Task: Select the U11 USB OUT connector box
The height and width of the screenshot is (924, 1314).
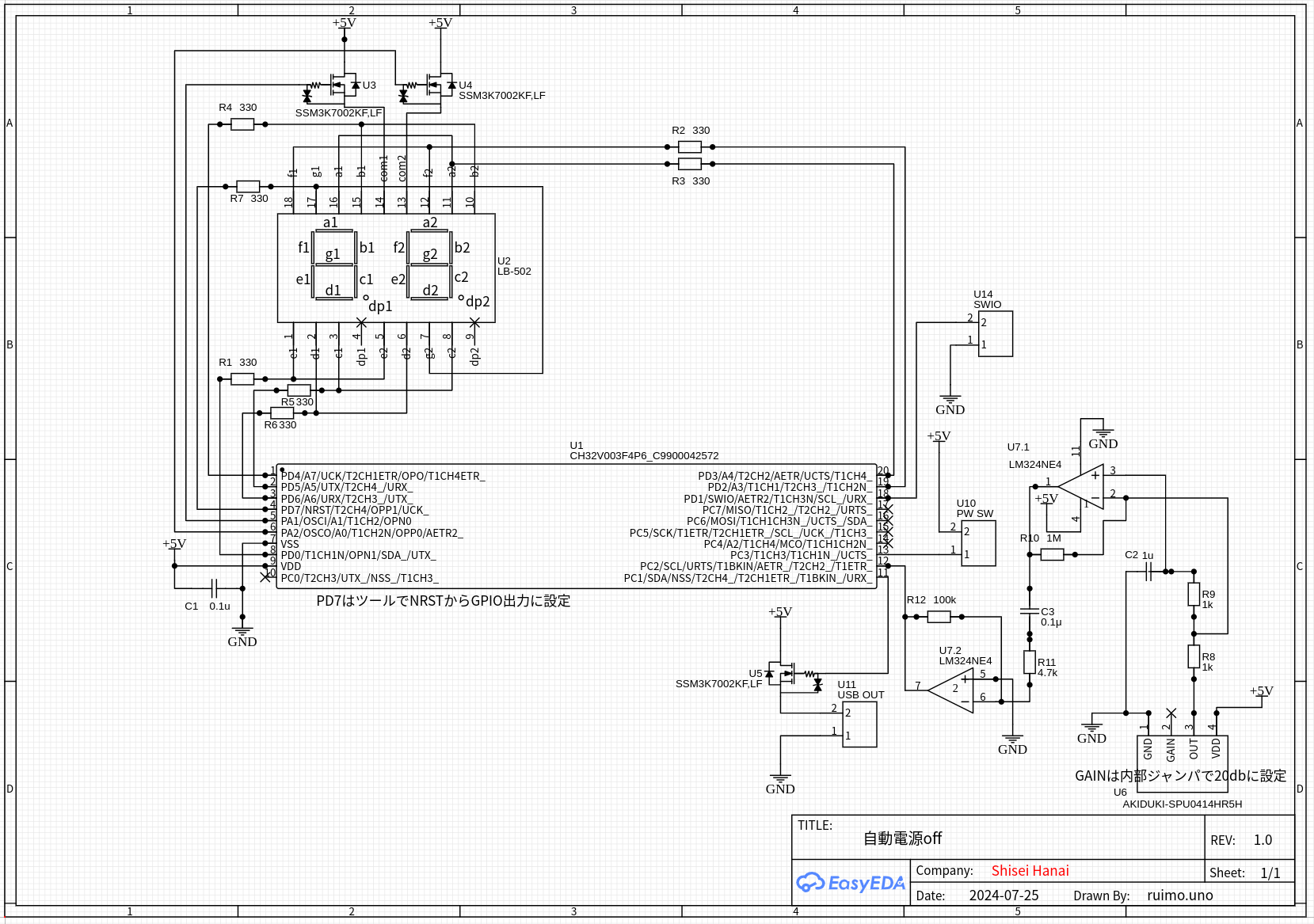Action: coord(859,724)
